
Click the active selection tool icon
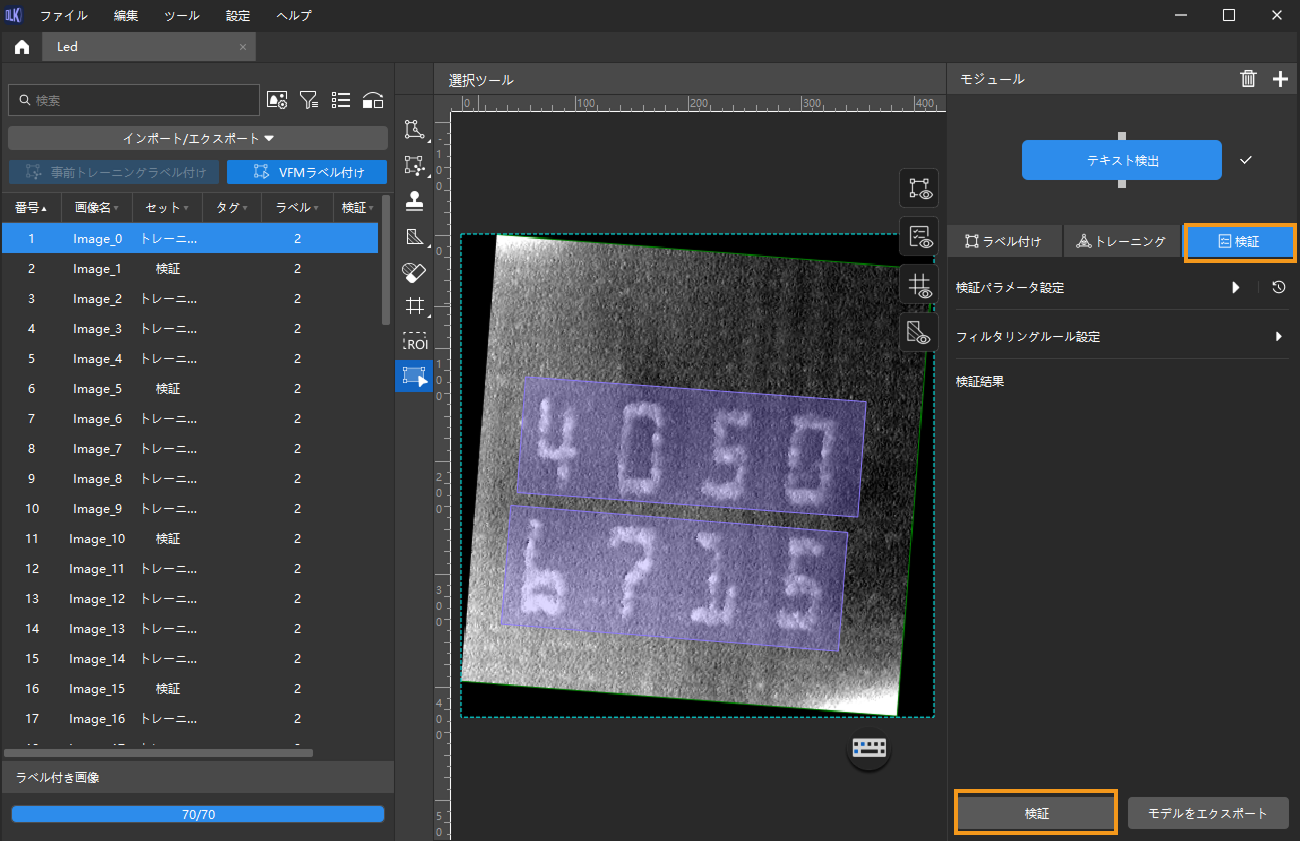point(414,376)
